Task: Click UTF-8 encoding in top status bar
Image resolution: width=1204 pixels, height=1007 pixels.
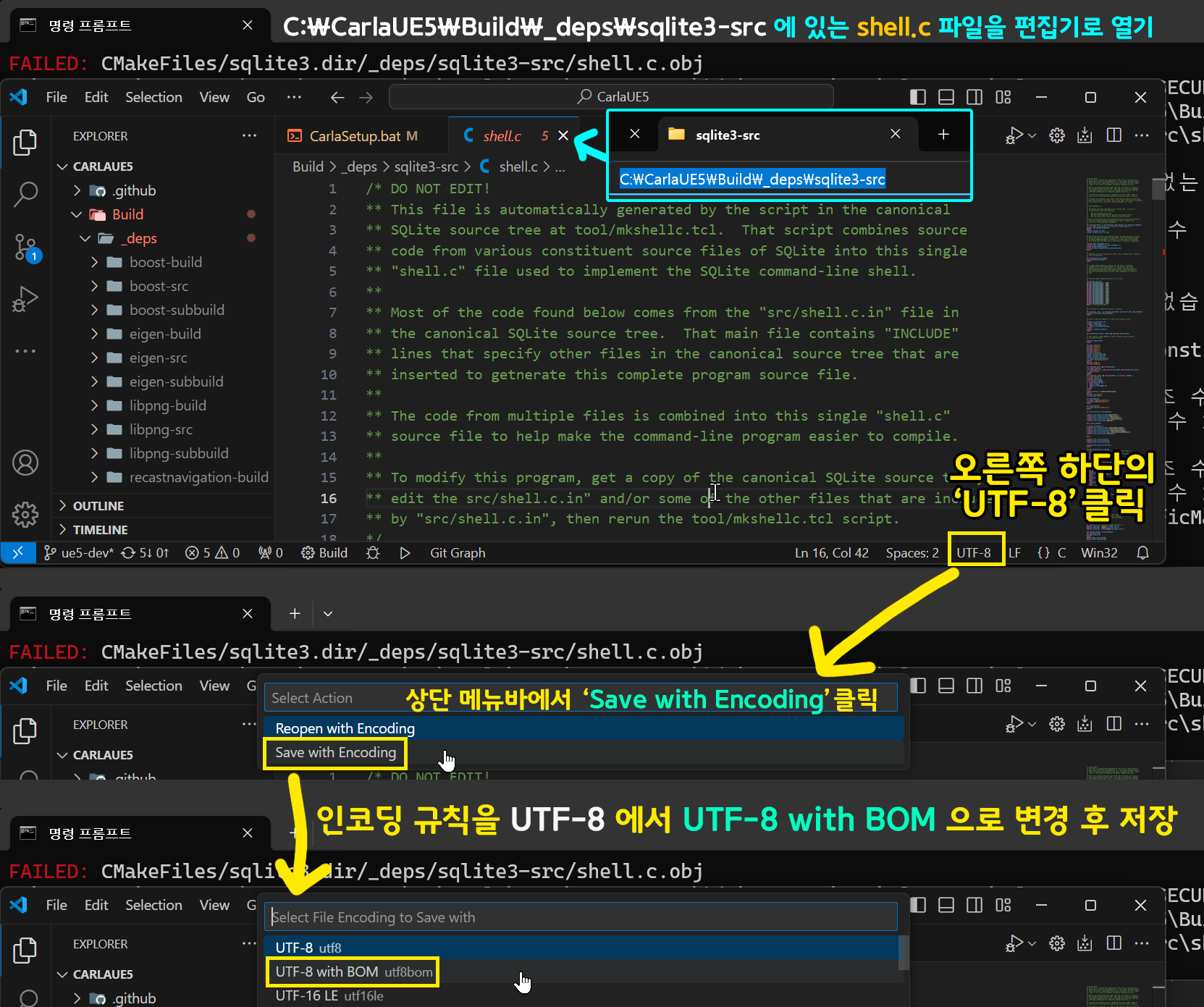Action: [974, 553]
